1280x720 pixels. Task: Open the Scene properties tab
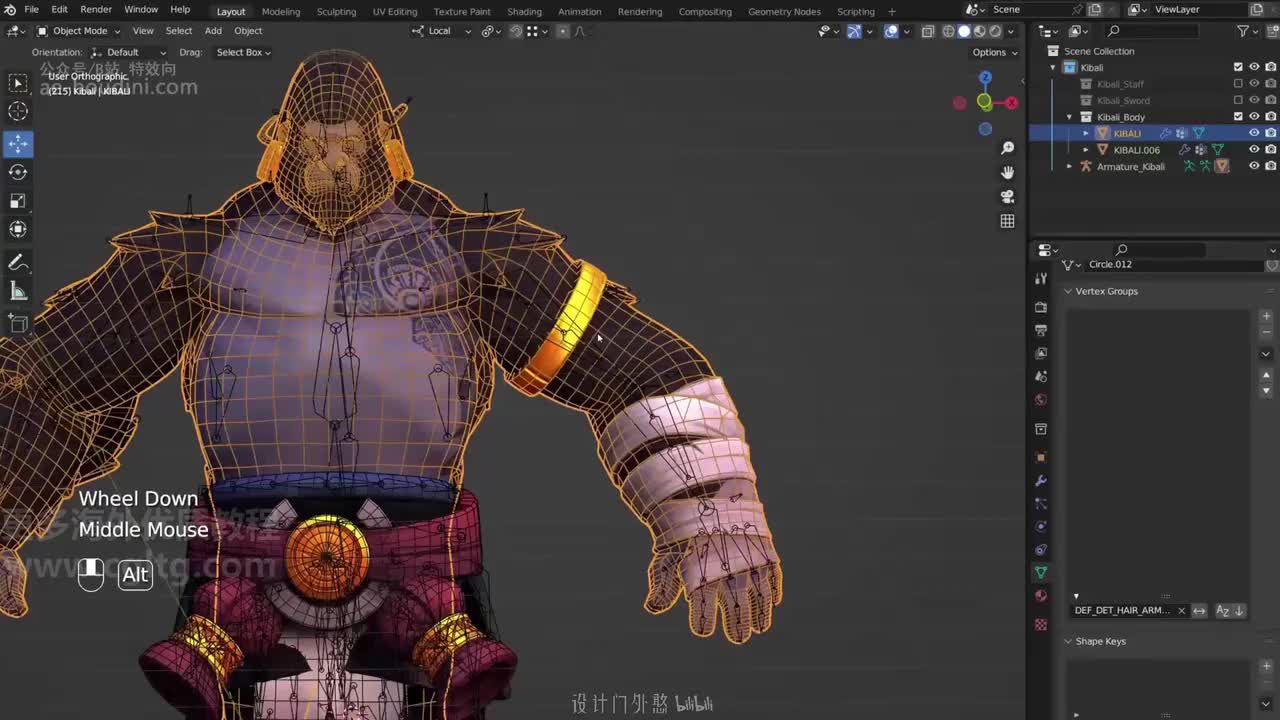[1041, 376]
